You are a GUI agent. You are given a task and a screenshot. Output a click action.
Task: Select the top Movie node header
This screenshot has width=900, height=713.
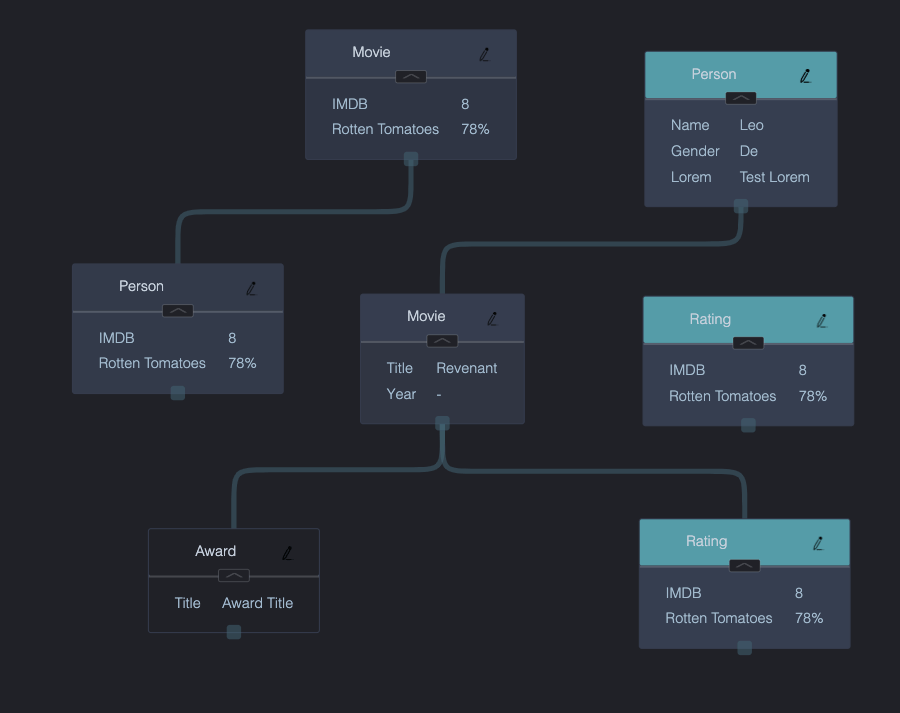(x=371, y=52)
